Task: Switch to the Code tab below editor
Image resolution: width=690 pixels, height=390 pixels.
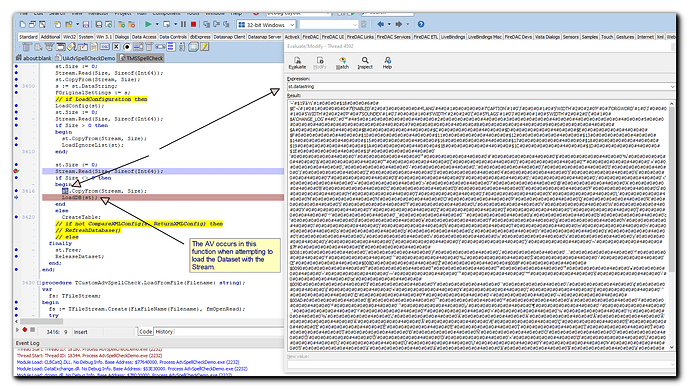Action: point(145,332)
